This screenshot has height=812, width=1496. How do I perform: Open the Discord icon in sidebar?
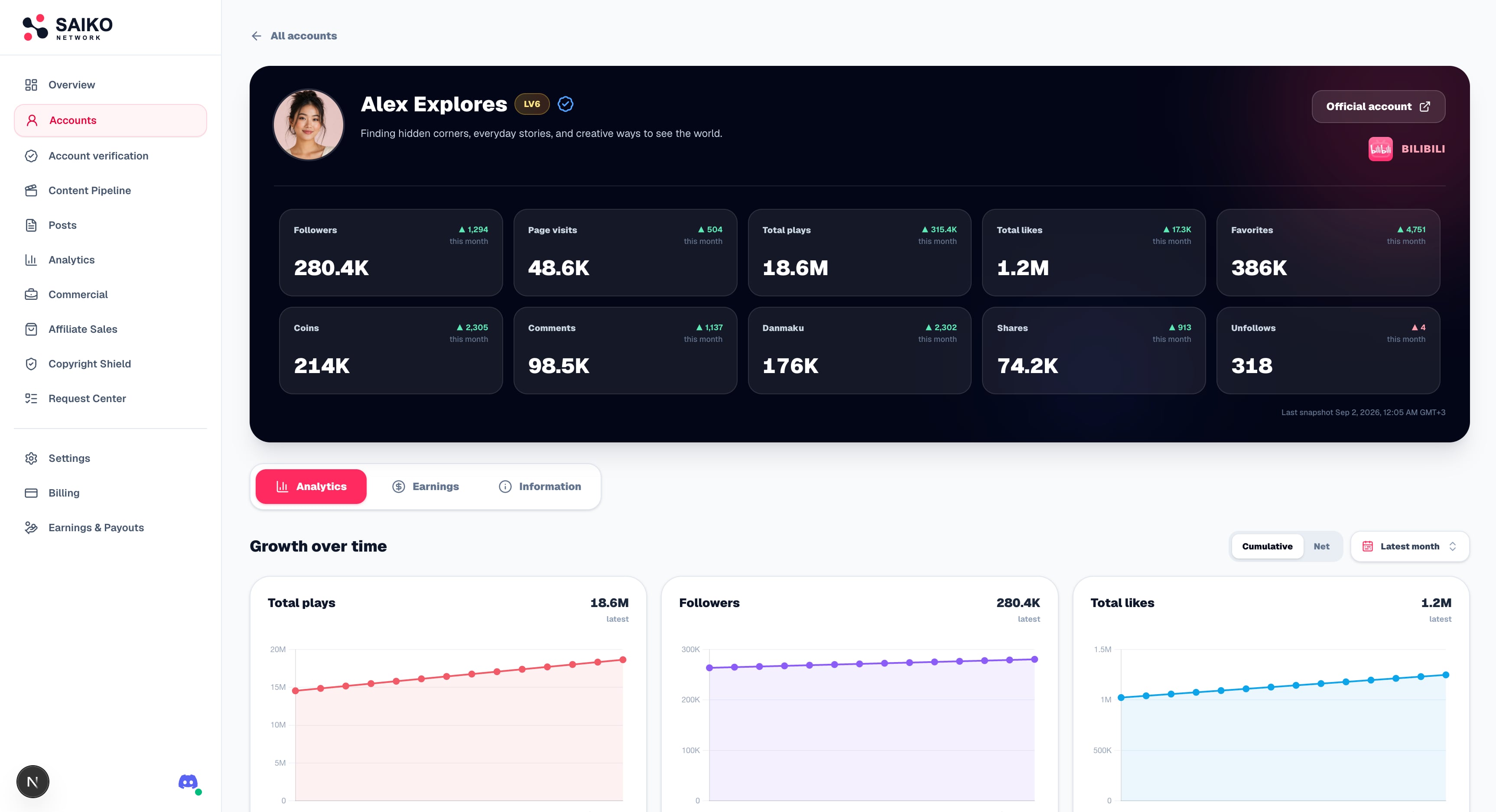pos(188,782)
